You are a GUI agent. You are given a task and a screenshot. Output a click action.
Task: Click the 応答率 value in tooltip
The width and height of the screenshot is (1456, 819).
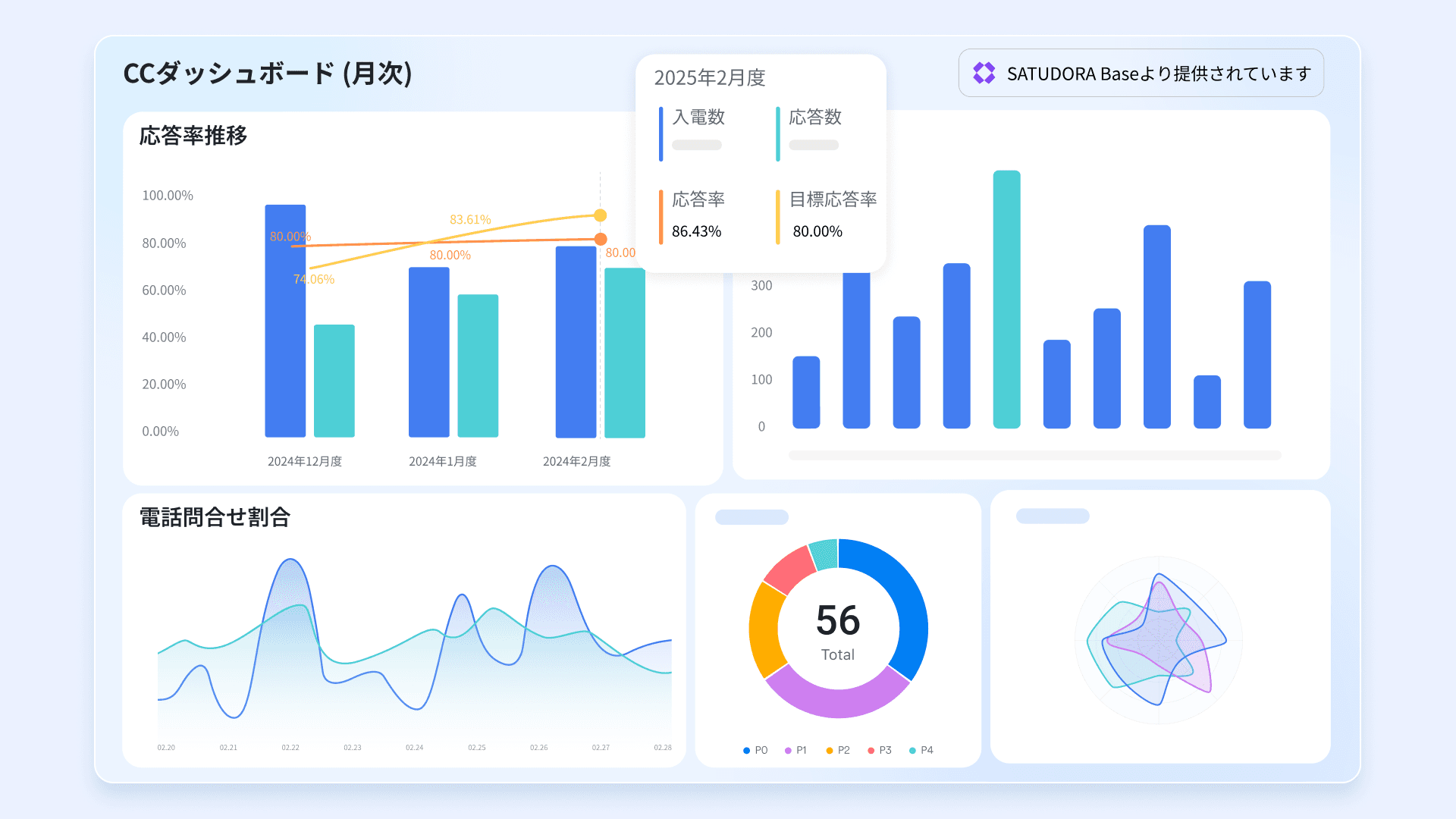pyautogui.click(x=696, y=231)
